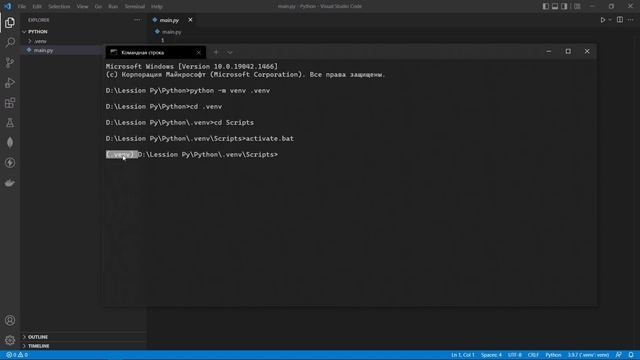Click line number 1 in editor
The width and height of the screenshot is (640, 360).
(162, 40)
